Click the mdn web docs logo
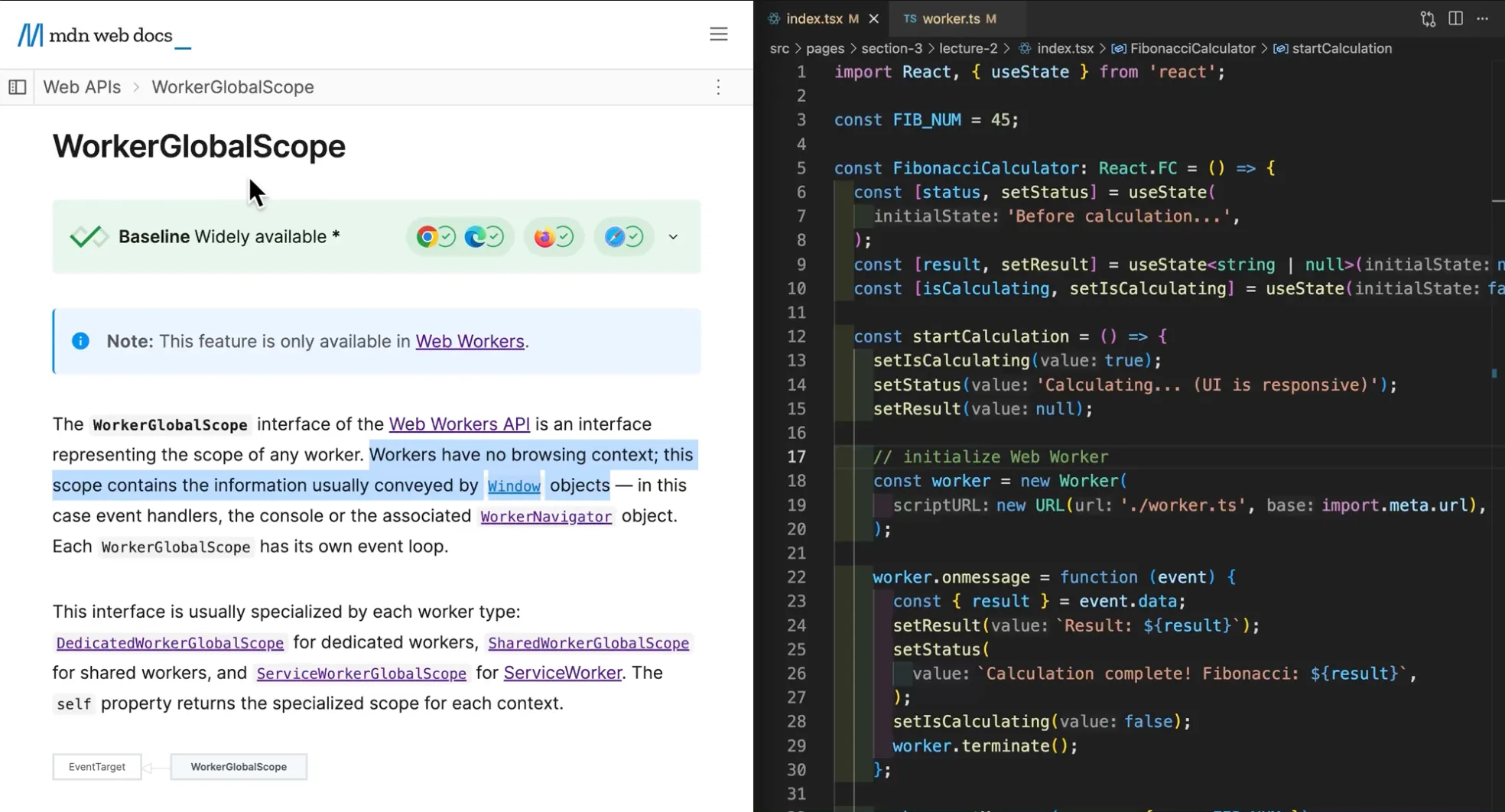The image size is (1505, 812). point(104,35)
